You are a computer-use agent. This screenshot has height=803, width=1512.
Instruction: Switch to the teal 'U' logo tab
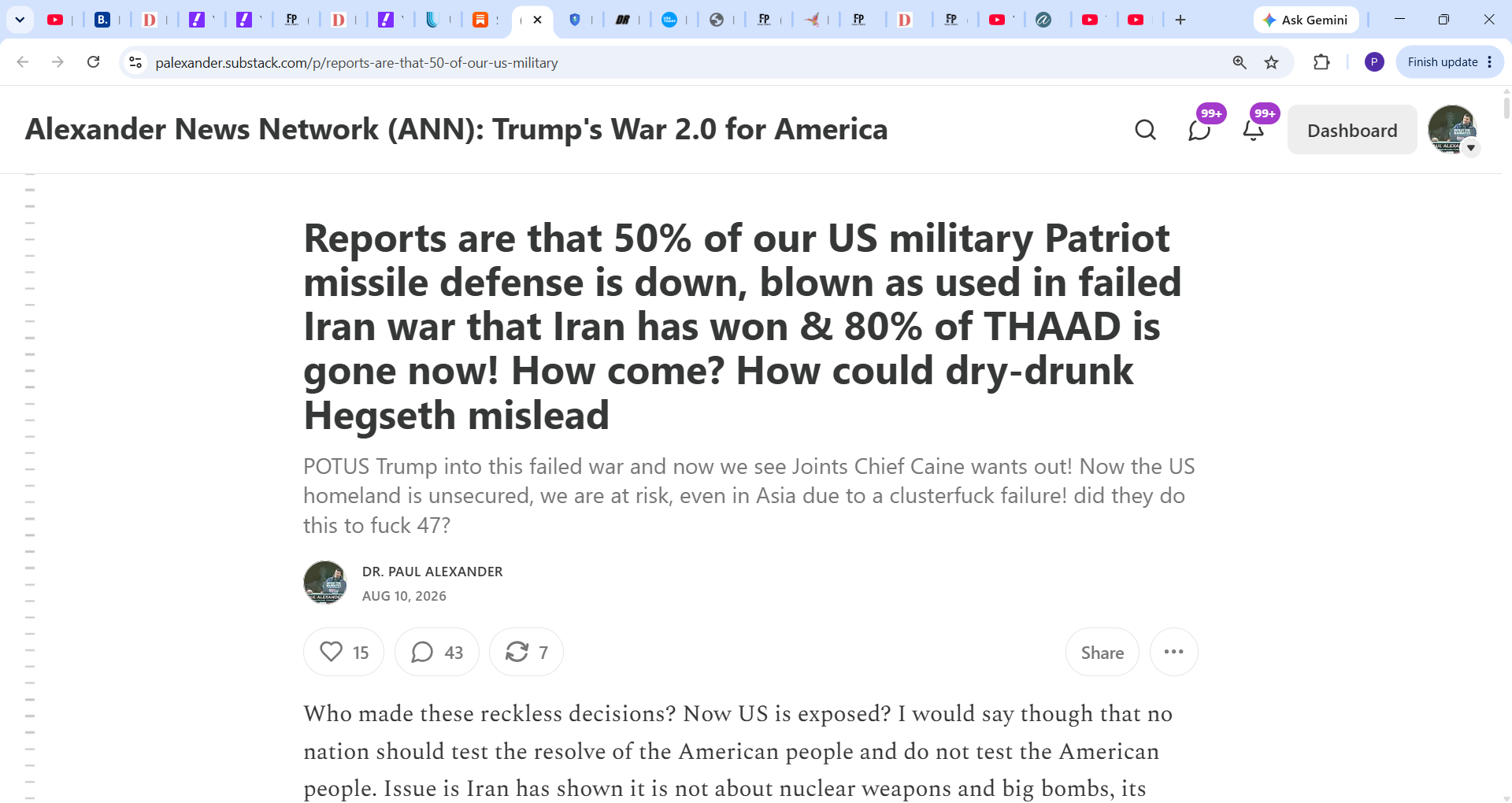coord(432,20)
